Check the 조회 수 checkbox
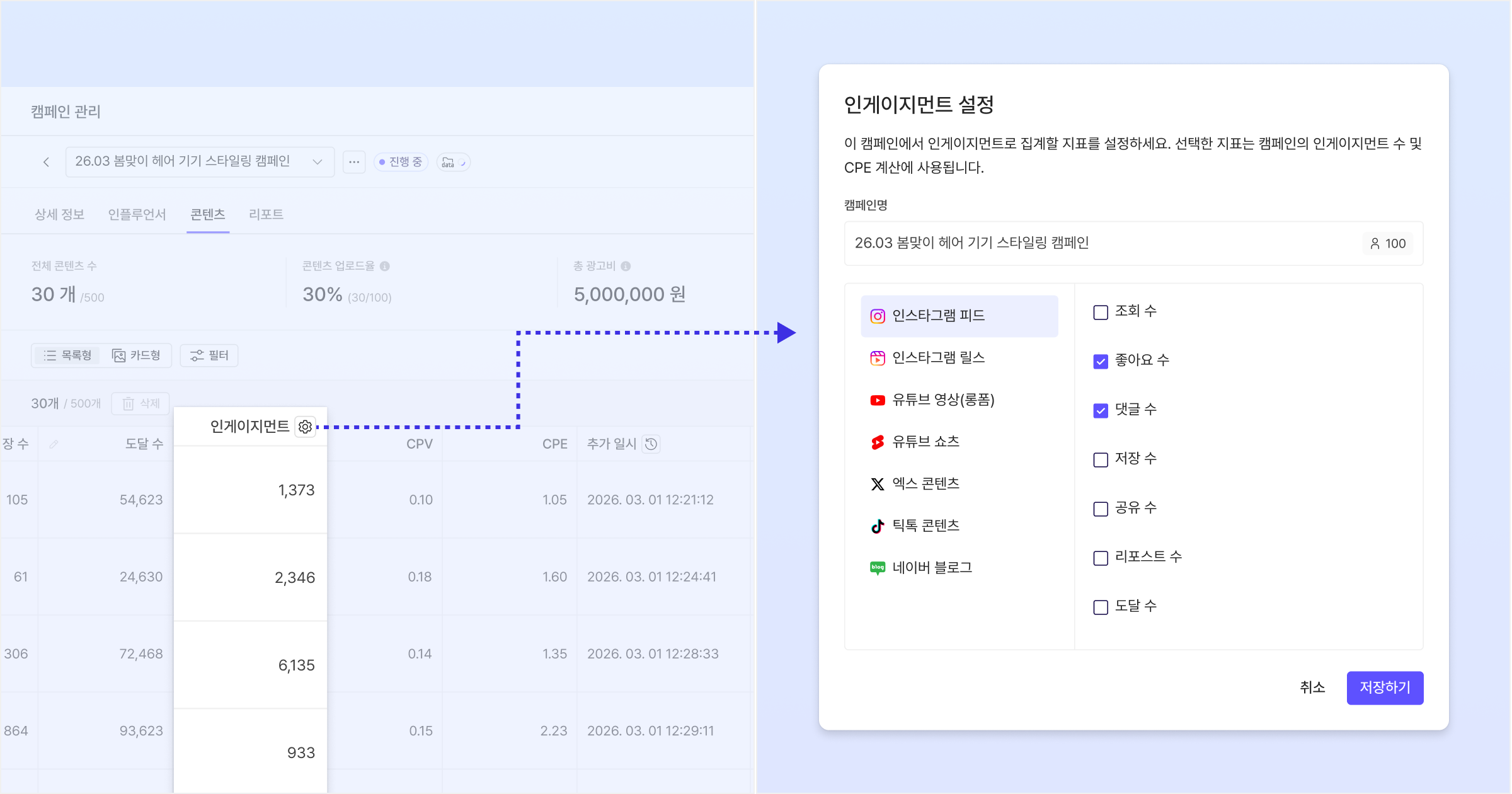The width and height of the screenshot is (1512, 794). click(1101, 312)
